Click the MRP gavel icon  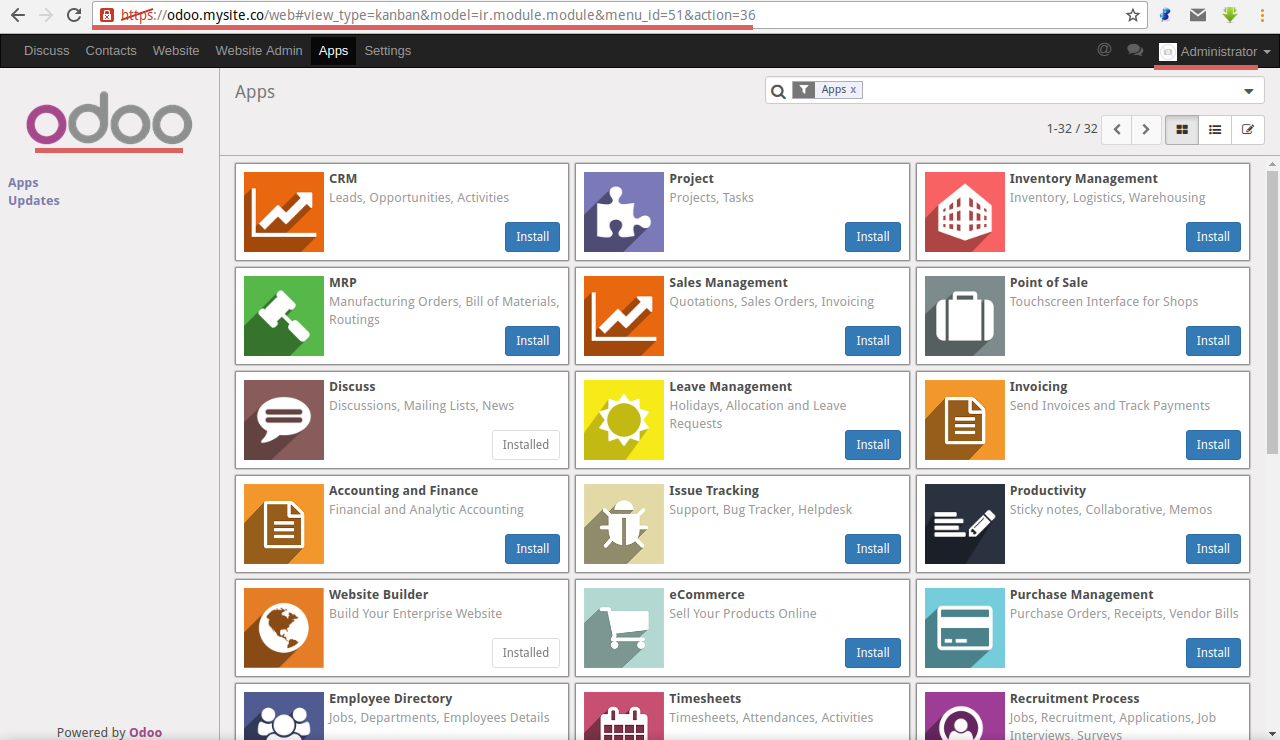[284, 316]
